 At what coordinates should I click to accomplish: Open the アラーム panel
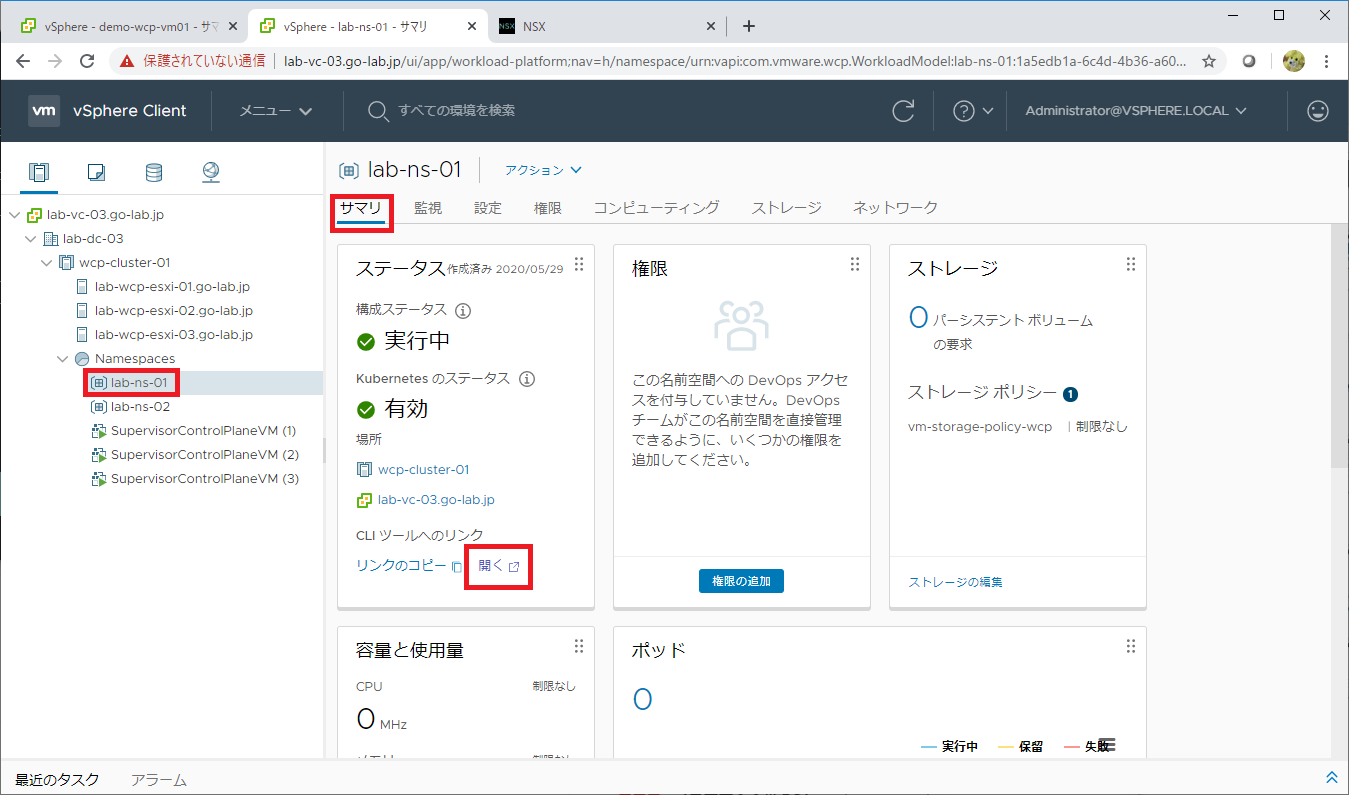pos(159,779)
